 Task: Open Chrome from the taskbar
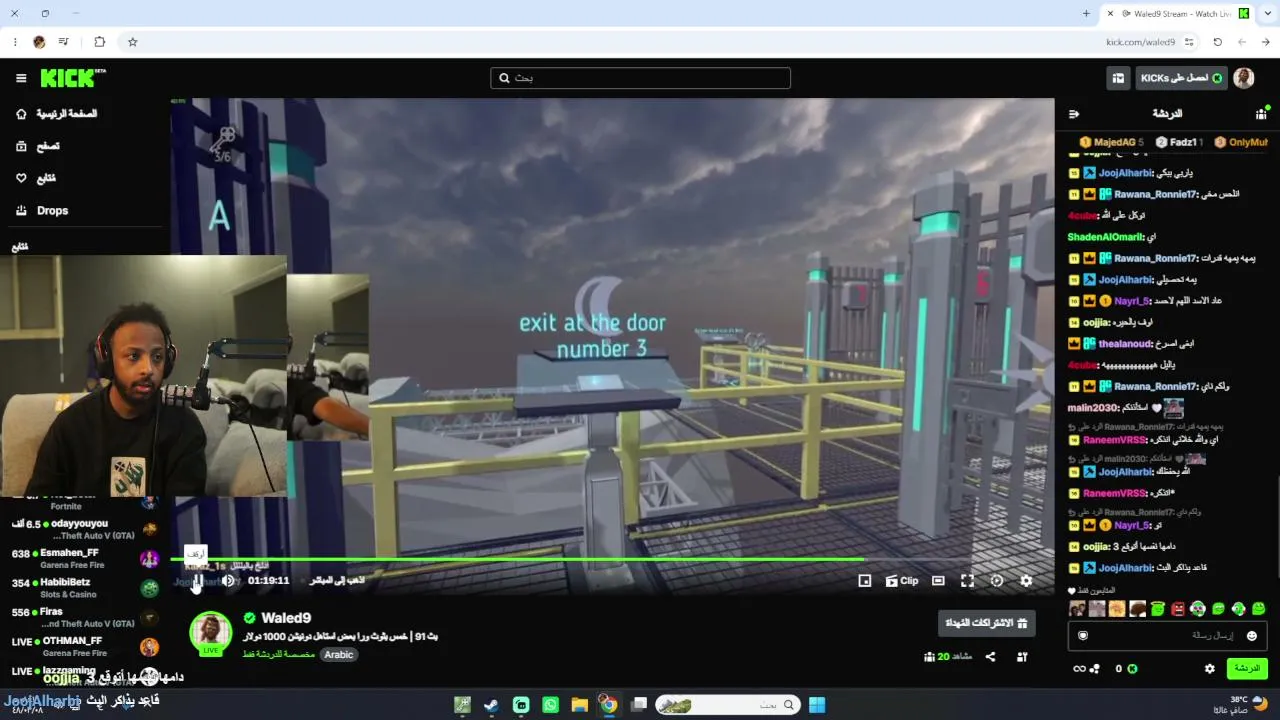[x=608, y=705]
